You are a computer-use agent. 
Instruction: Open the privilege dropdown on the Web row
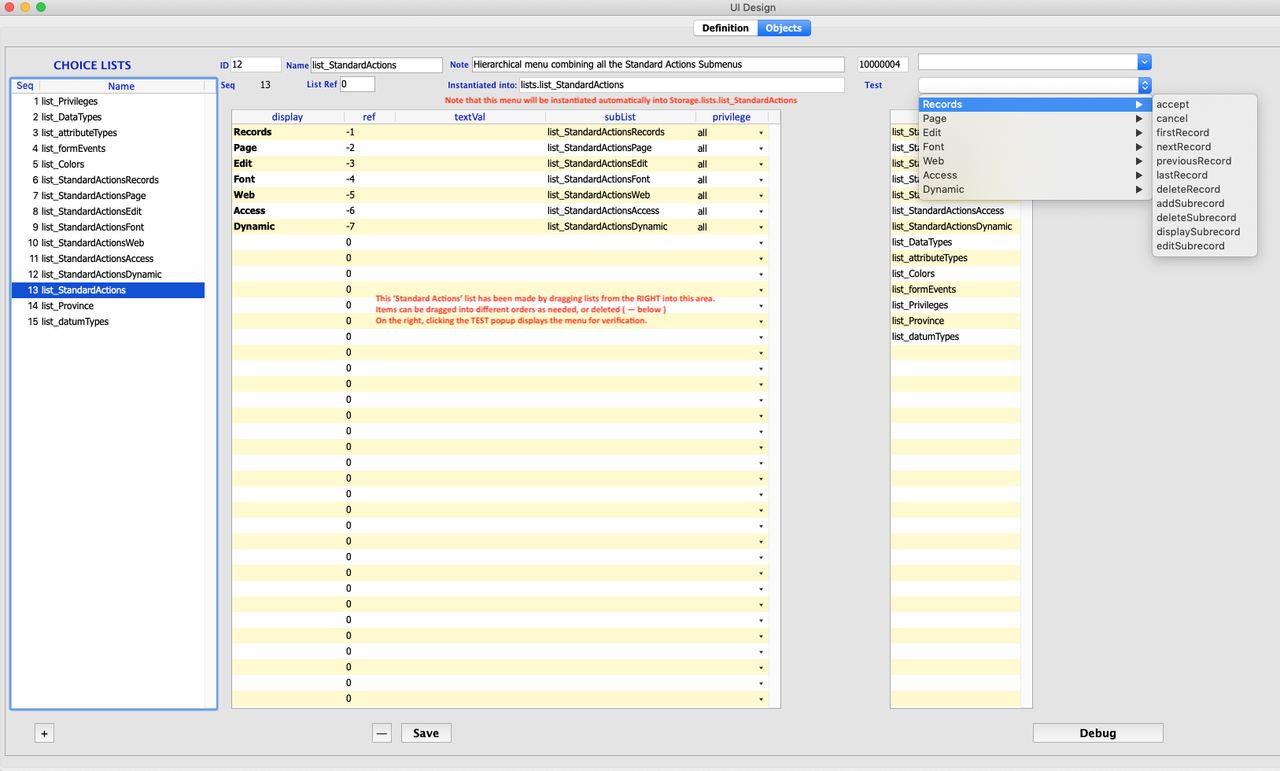pyautogui.click(x=762, y=194)
